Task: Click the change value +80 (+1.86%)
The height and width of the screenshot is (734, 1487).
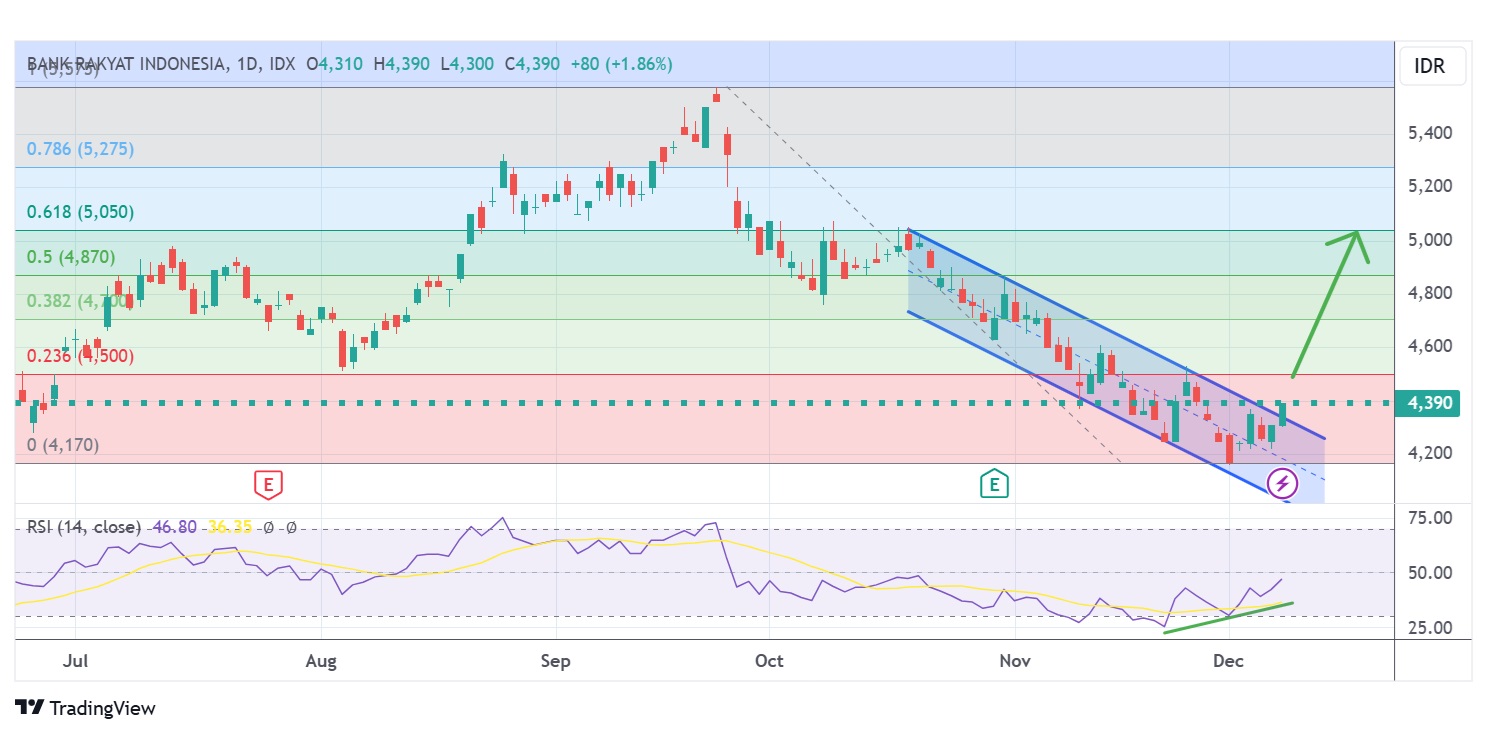Action: pos(621,64)
